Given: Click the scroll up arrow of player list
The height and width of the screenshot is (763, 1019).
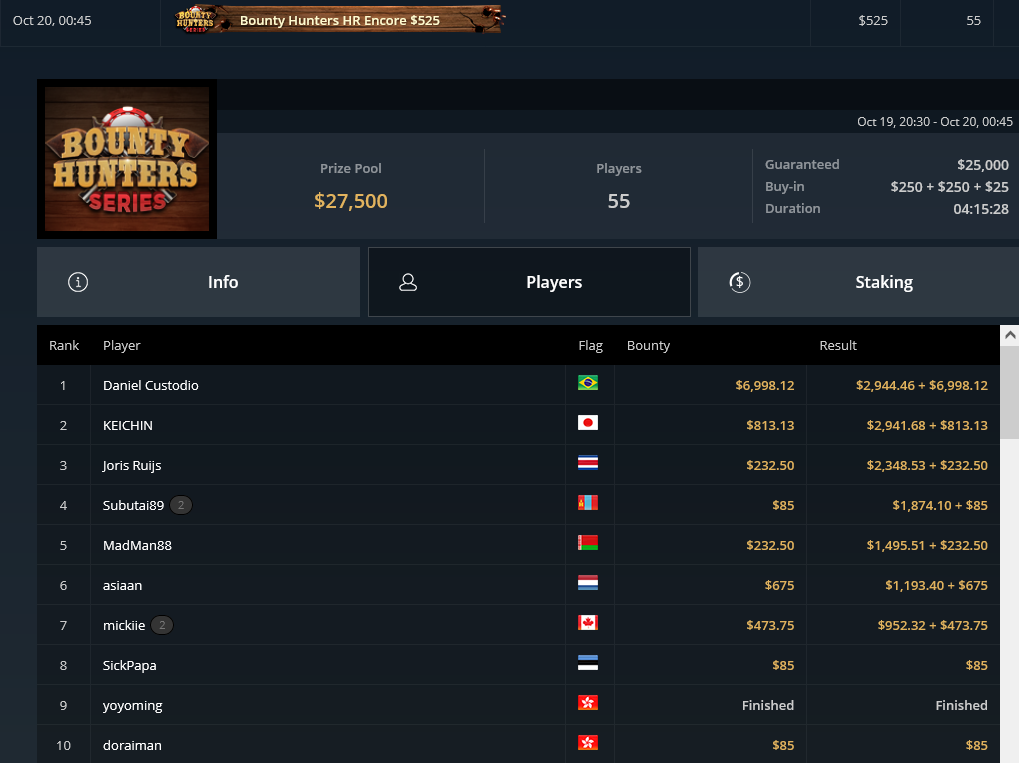Looking at the screenshot, I should (x=1010, y=335).
